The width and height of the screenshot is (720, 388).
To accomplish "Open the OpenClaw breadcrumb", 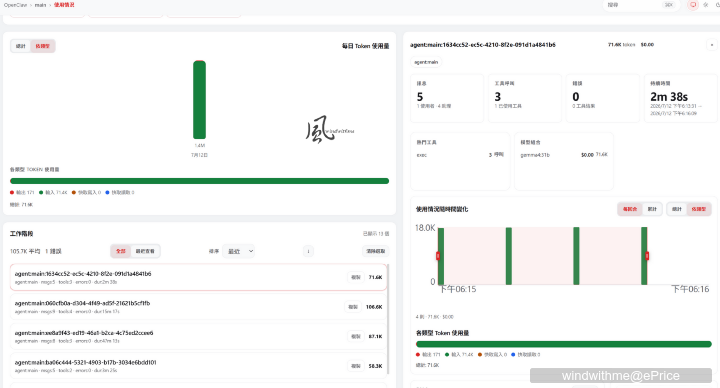I will [16, 5].
